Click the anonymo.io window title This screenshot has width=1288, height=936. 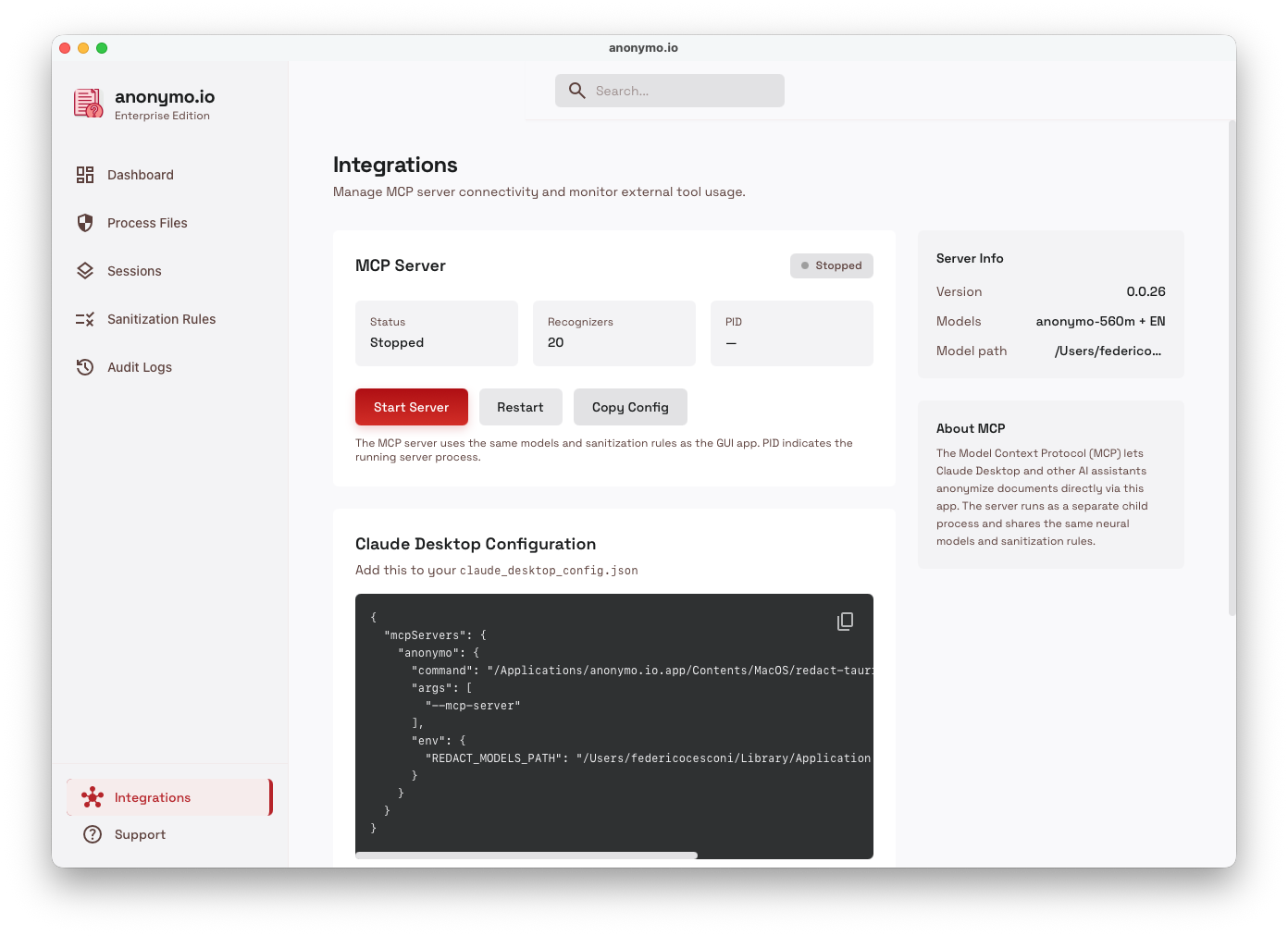coord(644,48)
